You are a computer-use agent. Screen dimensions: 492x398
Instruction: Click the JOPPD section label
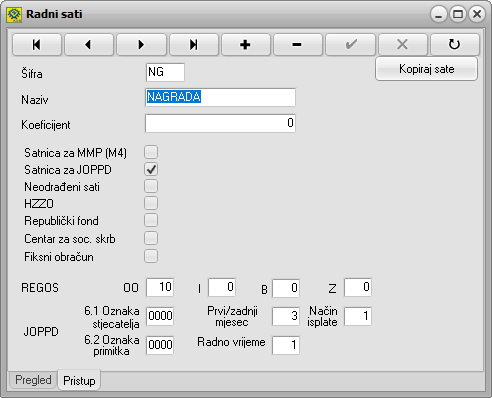pos(41,332)
